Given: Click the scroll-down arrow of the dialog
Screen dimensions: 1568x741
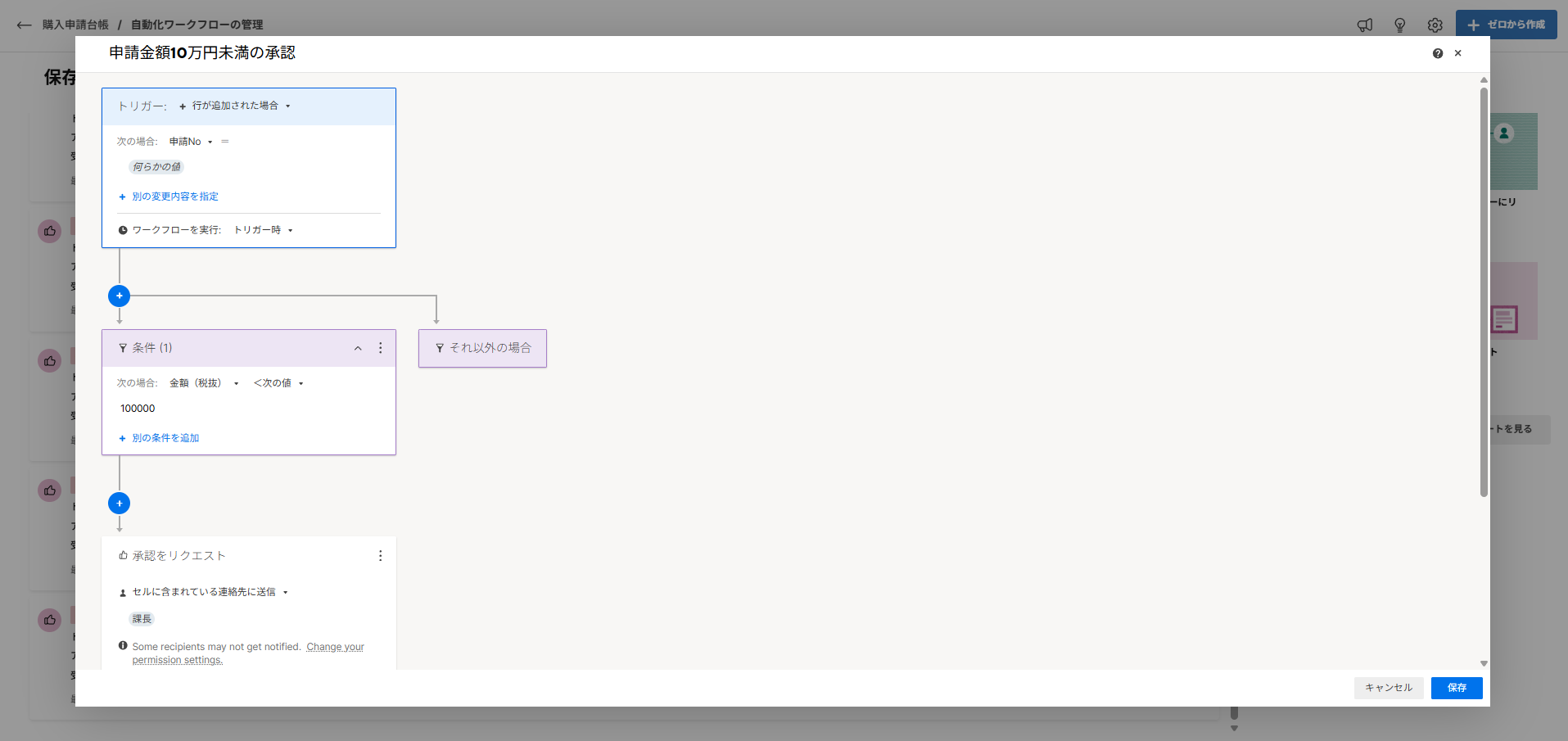Looking at the screenshot, I should pos(1484,664).
